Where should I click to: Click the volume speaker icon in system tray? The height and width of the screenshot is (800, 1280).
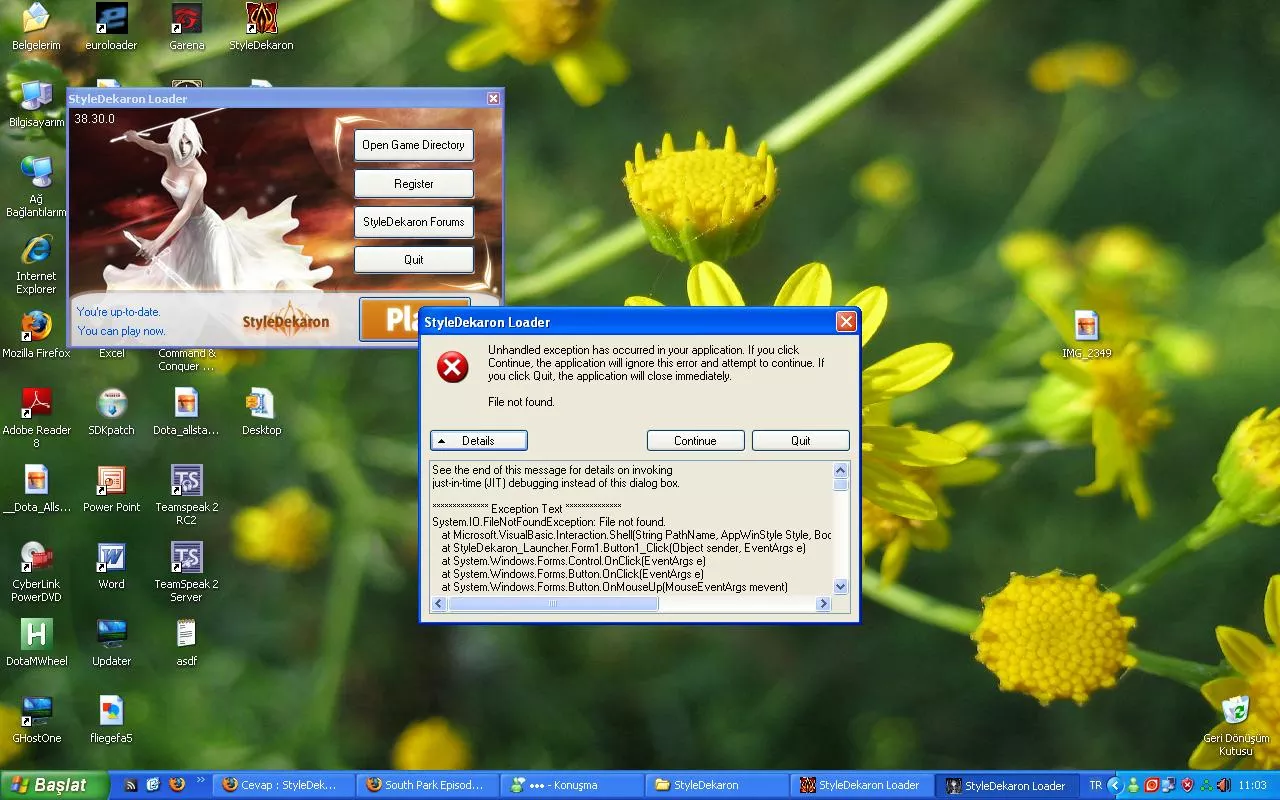tap(1224, 785)
